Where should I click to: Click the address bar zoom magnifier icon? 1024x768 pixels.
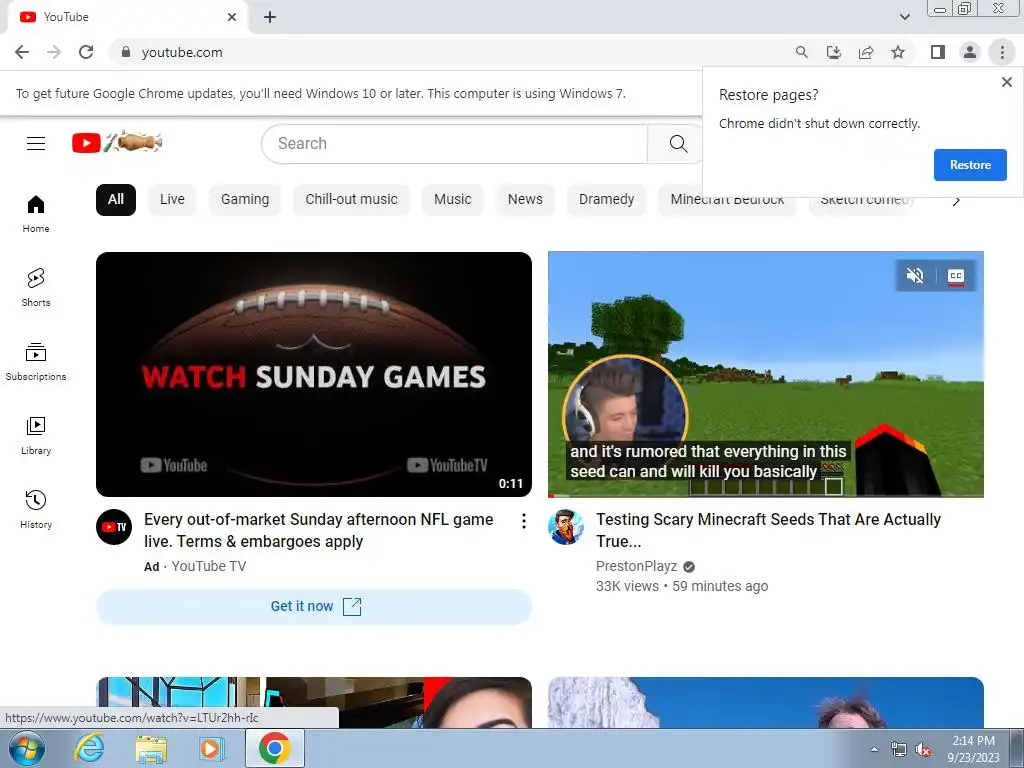(x=801, y=52)
